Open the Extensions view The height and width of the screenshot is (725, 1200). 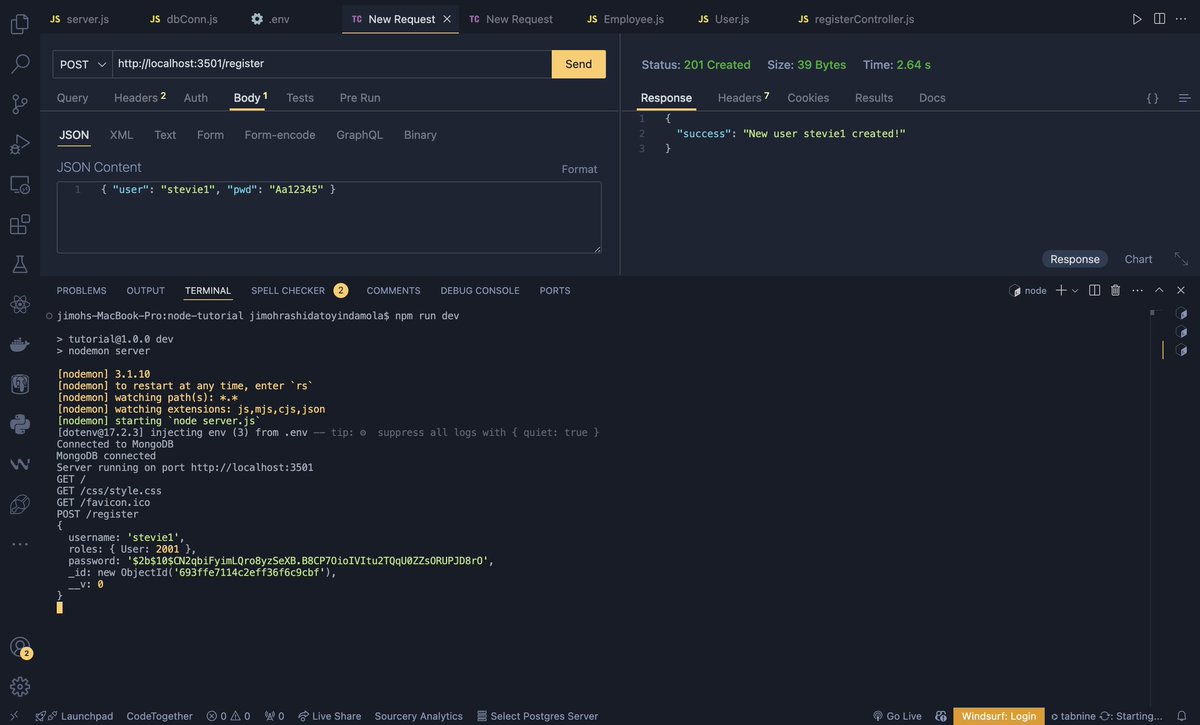point(20,224)
